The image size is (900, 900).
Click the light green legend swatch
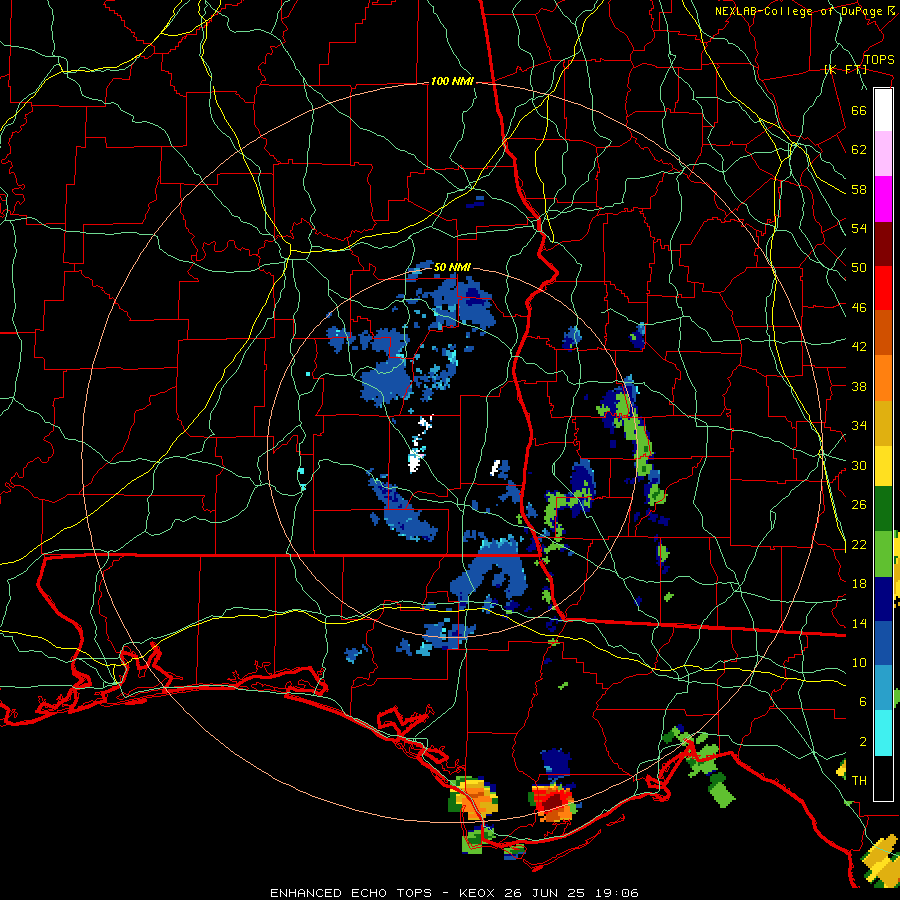point(883,554)
